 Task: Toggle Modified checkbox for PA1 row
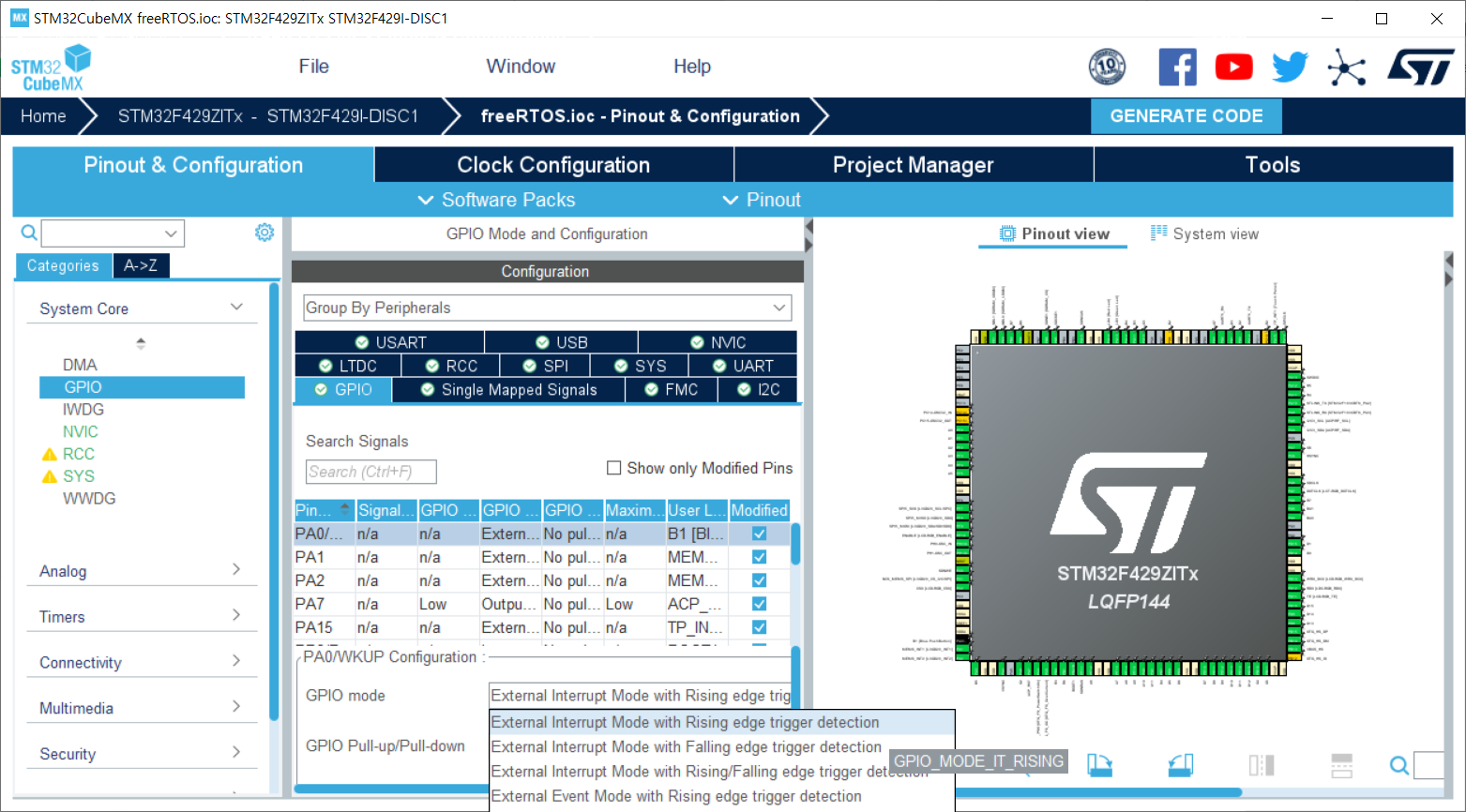click(x=760, y=557)
